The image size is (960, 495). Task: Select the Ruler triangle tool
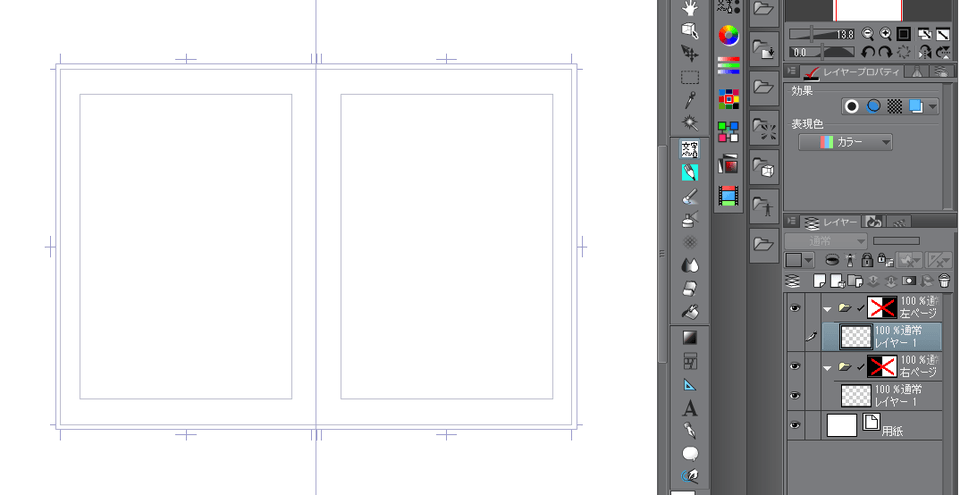pyautogui.click(x=690, y=384)
